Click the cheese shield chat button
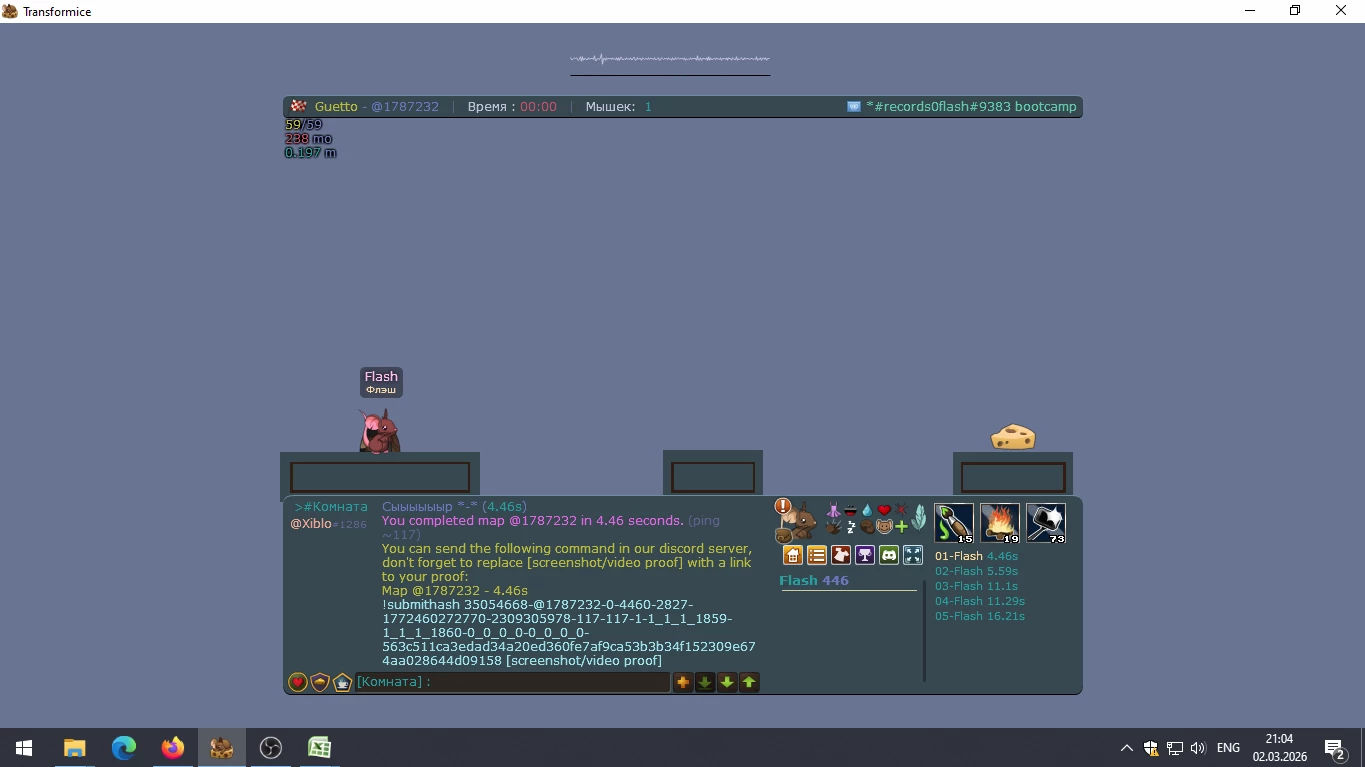Image resolution: width=1365 pixels, height=767 pixels. click(320, 682)
